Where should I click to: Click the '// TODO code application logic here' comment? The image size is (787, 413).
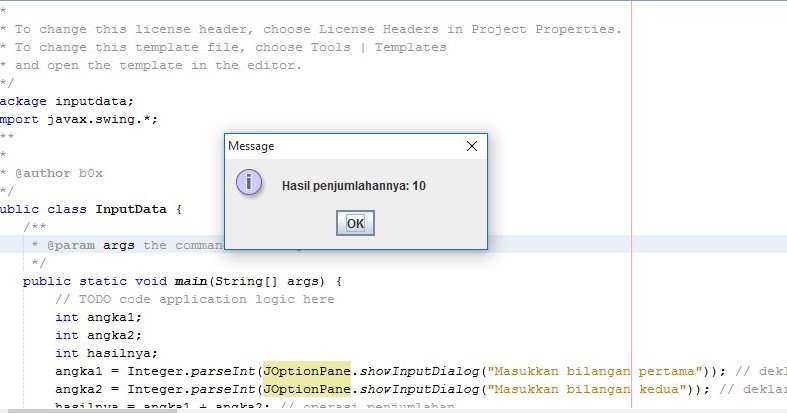195,300
